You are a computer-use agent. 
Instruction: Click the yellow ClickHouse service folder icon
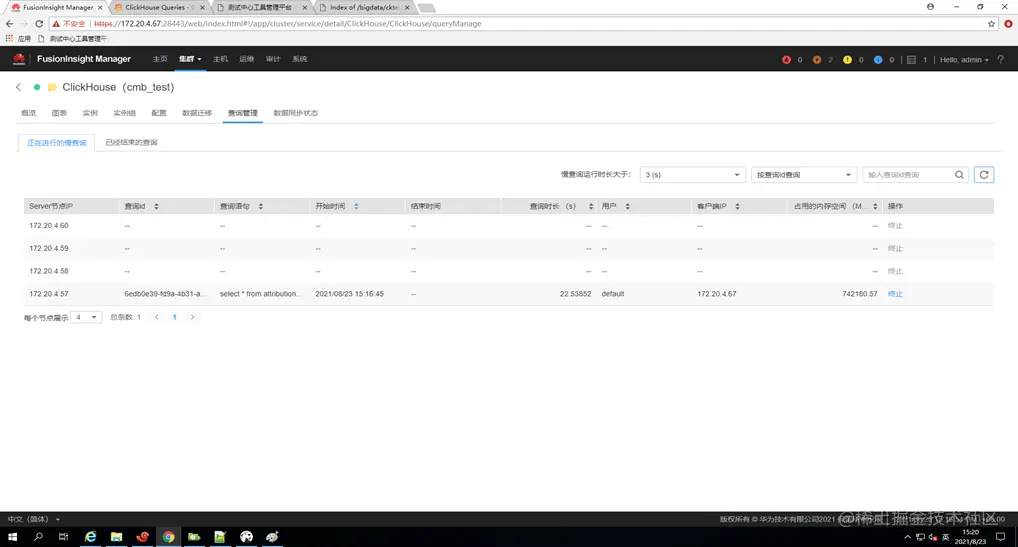click(52, 87)
